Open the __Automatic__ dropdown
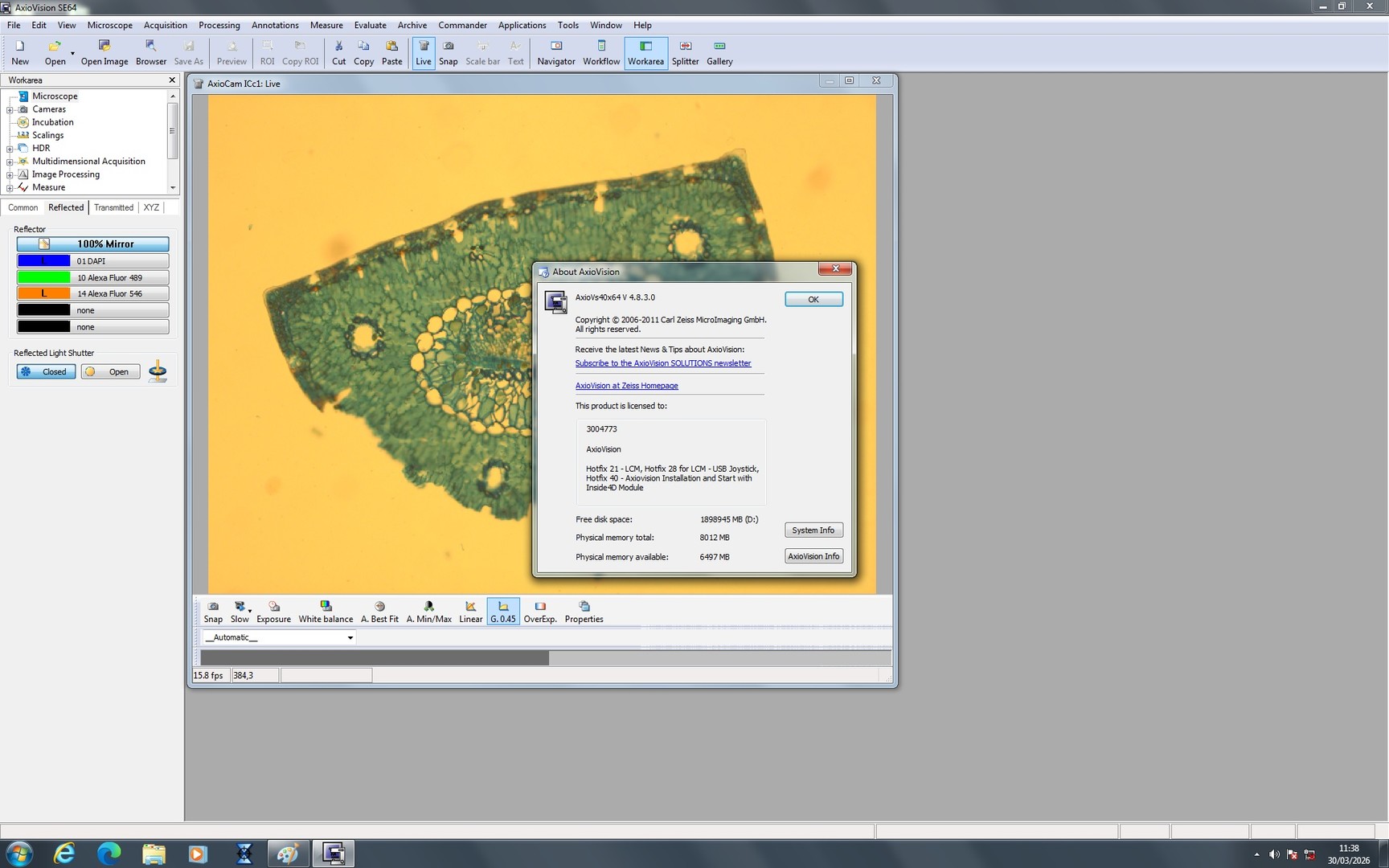This screenshot has width=1389, height=868. (350, 637)
